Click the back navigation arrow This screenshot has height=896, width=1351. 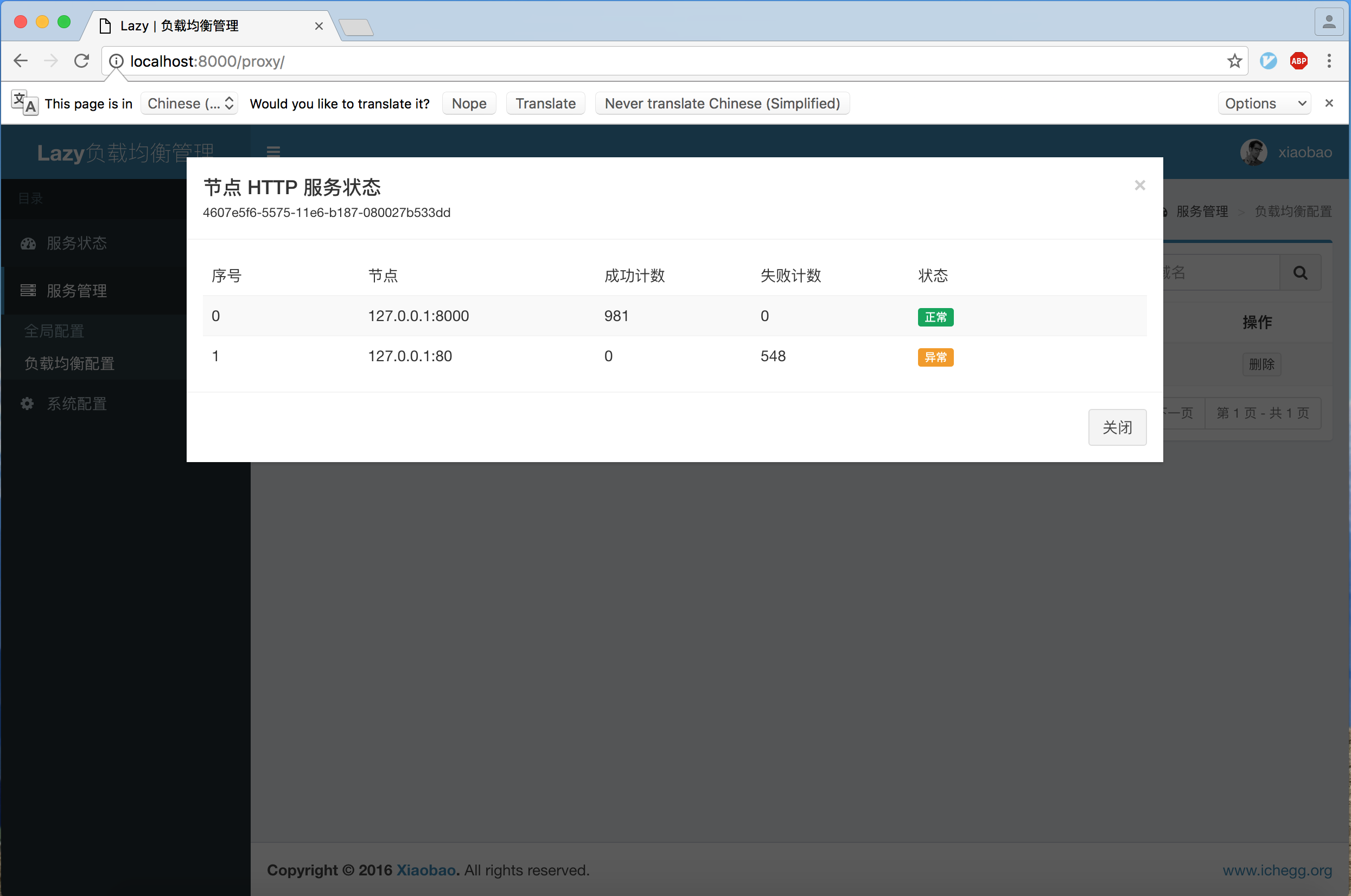pyautogui.click(x=21, y=61)
